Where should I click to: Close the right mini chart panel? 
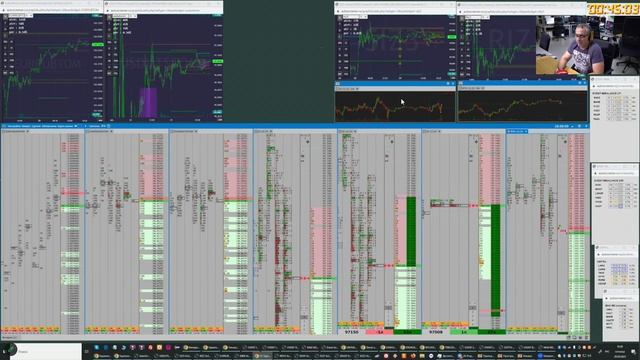(584, 83)
